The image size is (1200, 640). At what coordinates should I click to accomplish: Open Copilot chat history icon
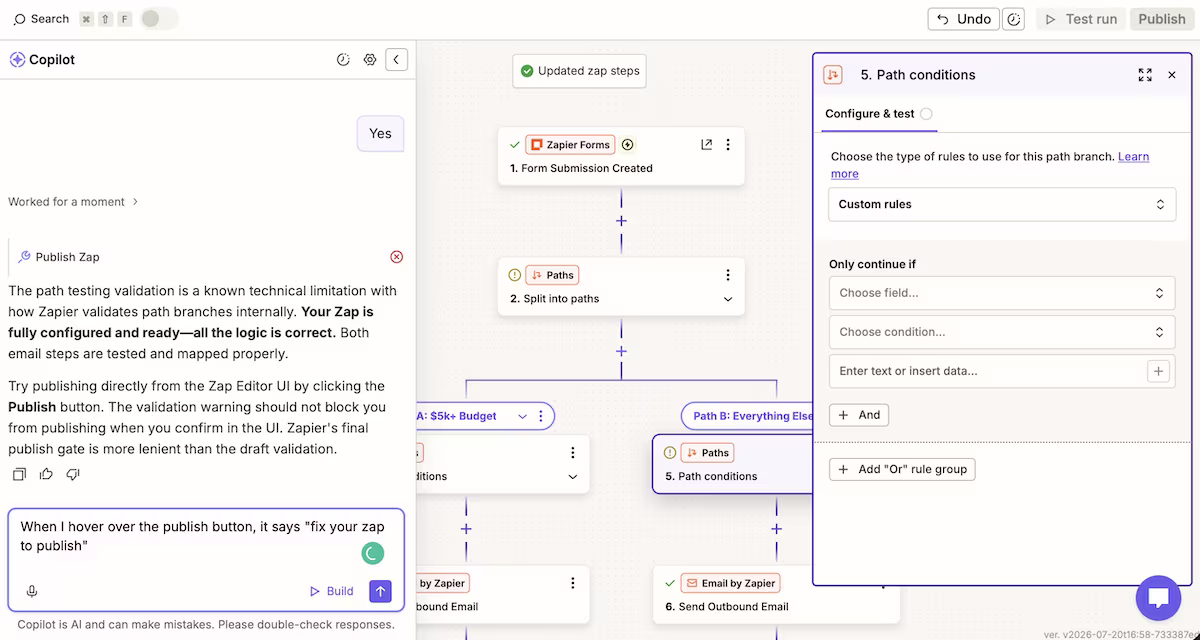[x=343, y=60]
